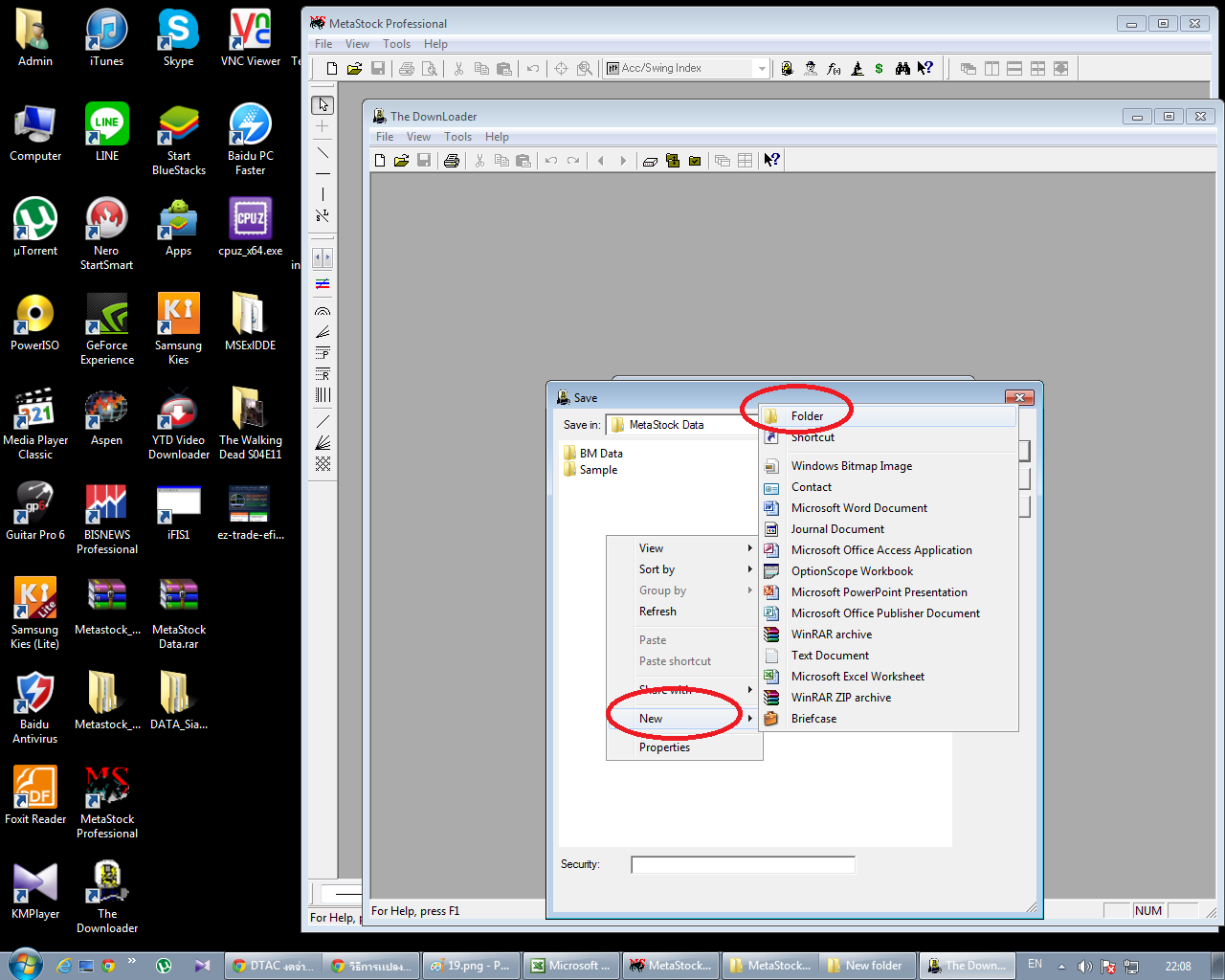
Task: Select the Fibonacci arcs tool
Action: pos(323,311)
